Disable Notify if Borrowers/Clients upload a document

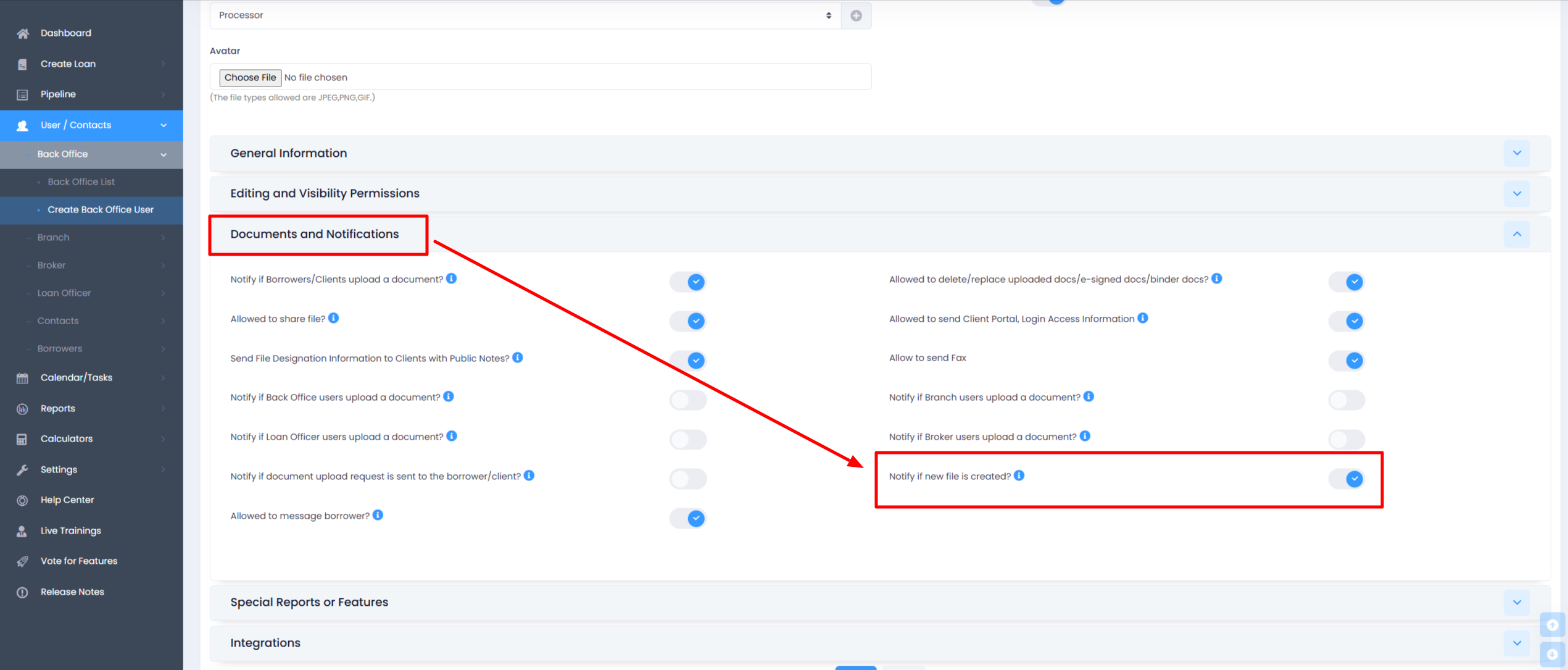point(688,282)
